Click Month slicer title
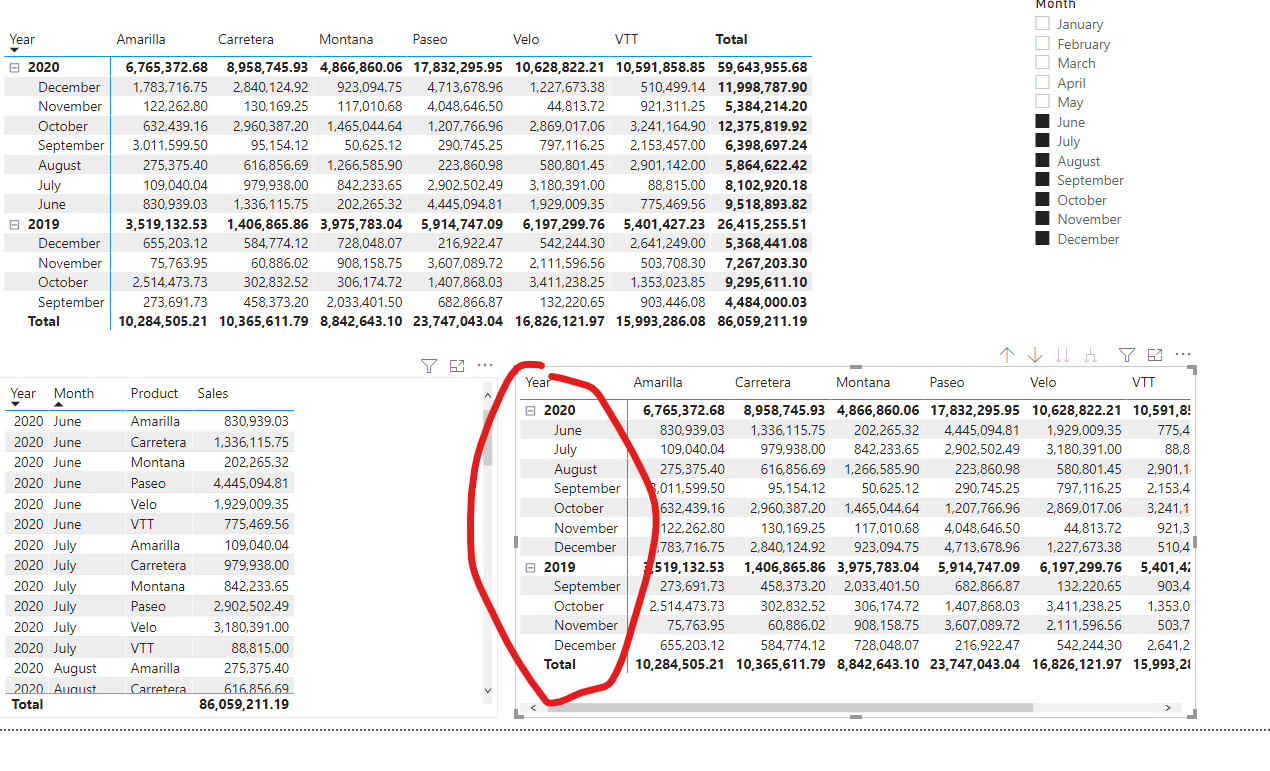This screenshot has height=771, width=1270. pos(1055,5)
